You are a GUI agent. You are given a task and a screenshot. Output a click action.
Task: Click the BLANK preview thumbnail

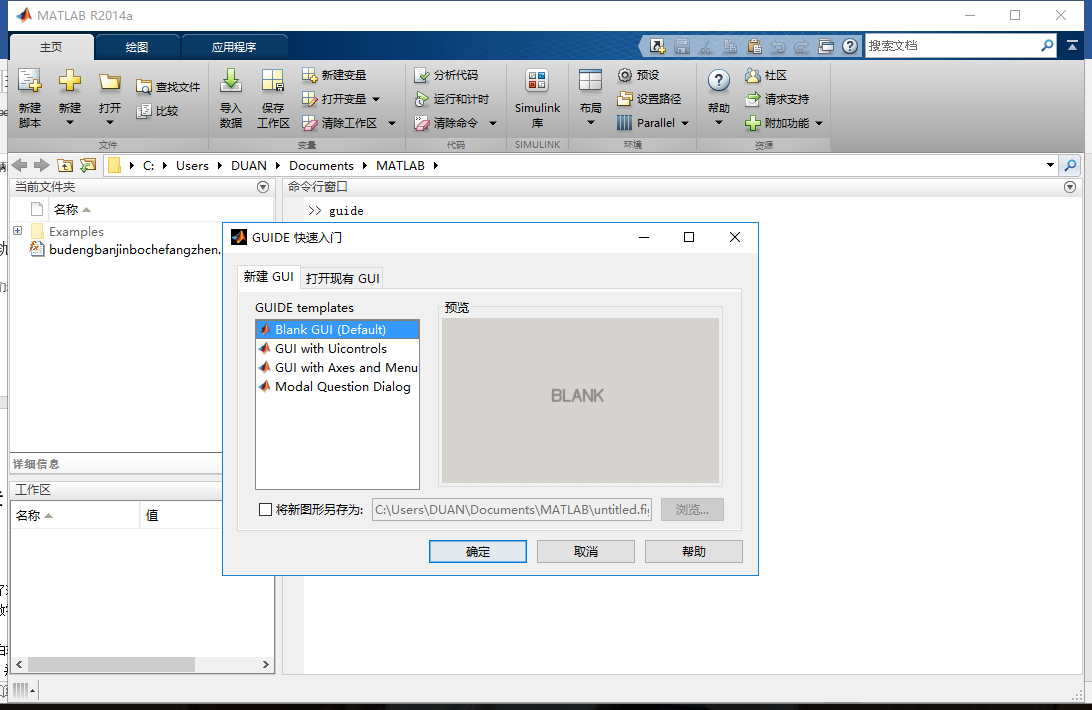(x=580, y=400)
